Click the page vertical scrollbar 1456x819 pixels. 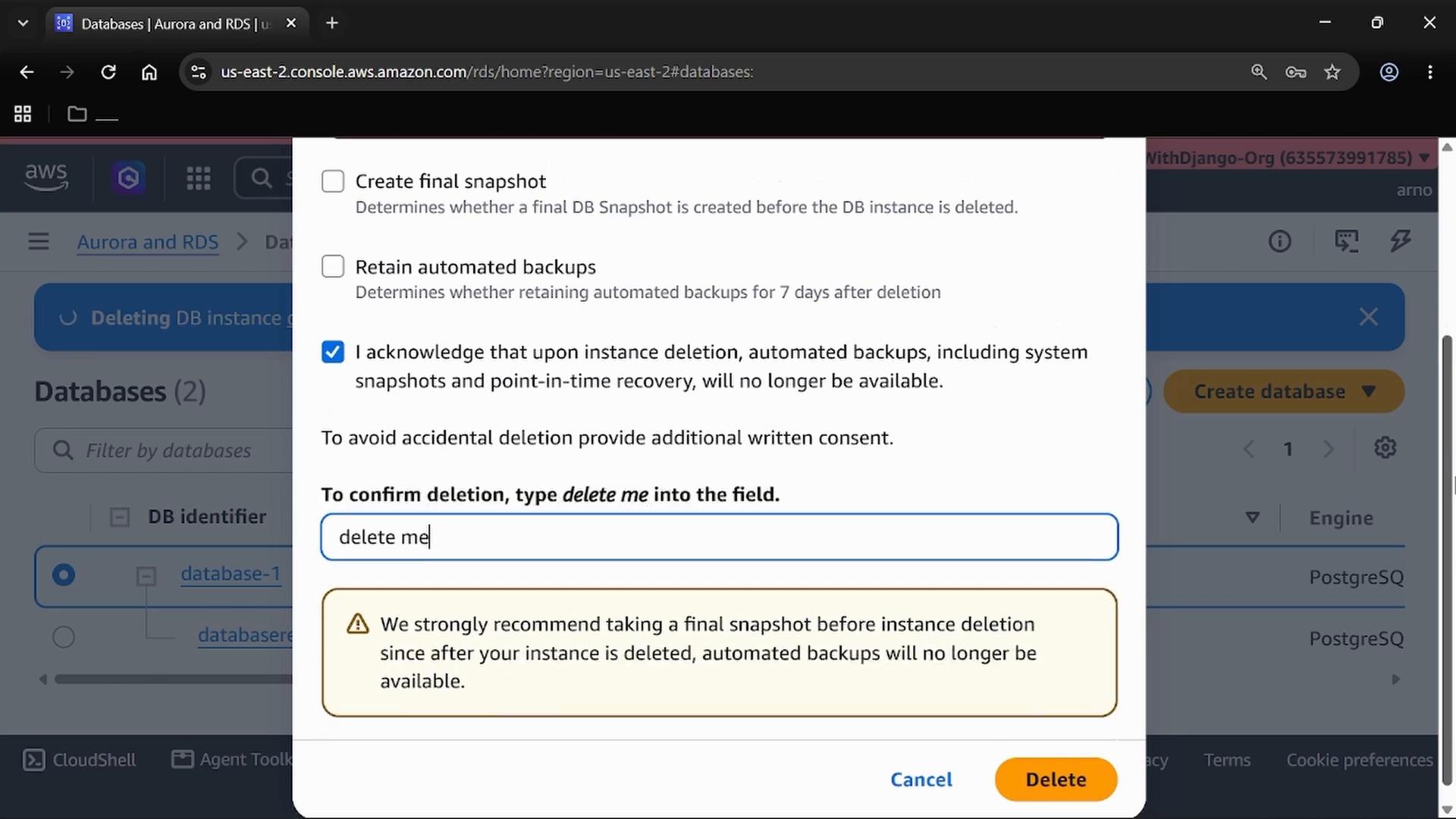coord(1447,561)
